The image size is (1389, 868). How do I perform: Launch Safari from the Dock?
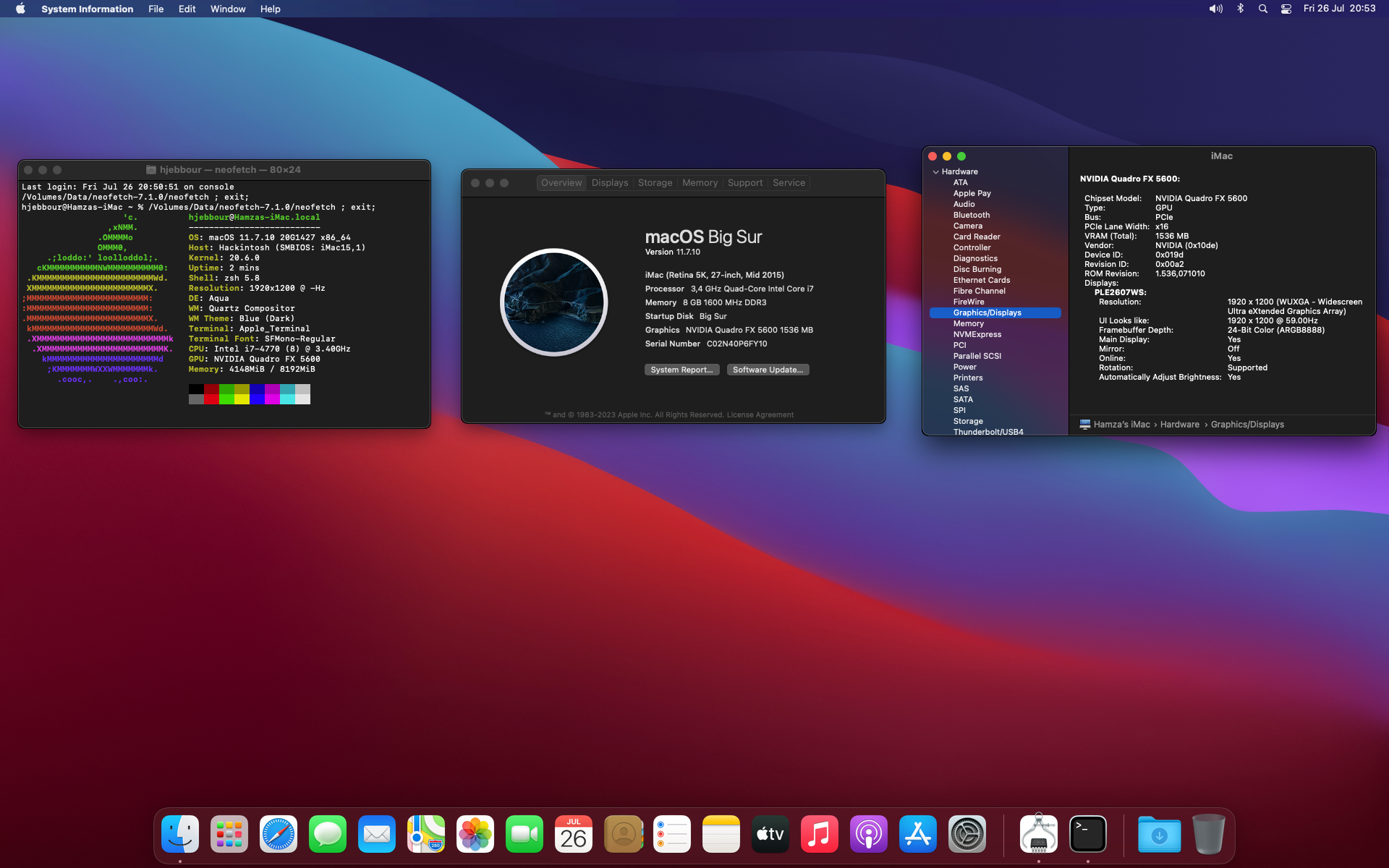point(279,834)
